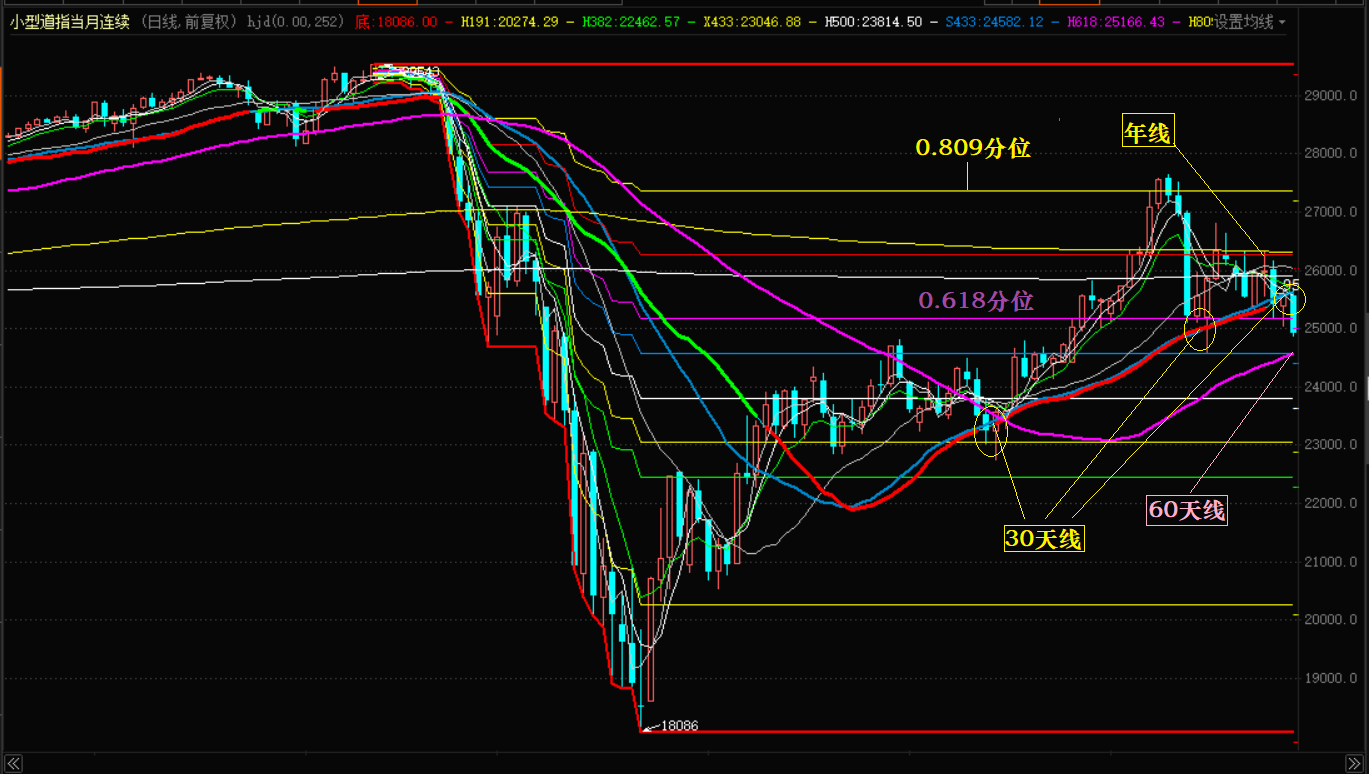This screenshot has height=774, width=1369.
Task: Click the 28000.0 price axis value
Action: (1331, 153)
